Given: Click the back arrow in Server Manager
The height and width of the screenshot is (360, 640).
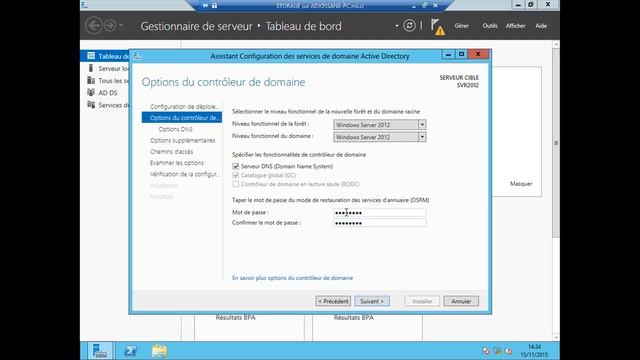Looking at the screenshot, I should point(93,26).
